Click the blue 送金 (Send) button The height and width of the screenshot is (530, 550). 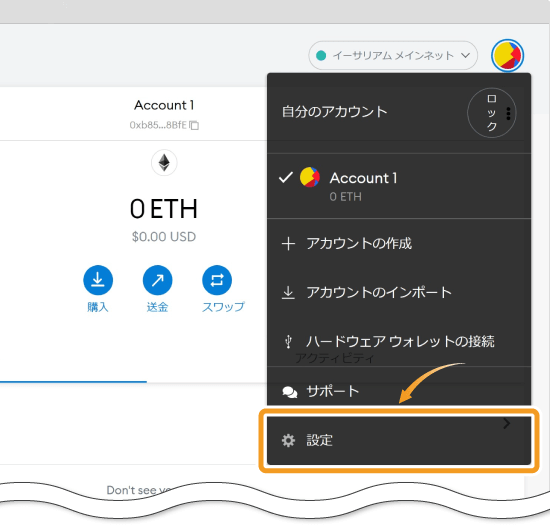click(157, 280)
